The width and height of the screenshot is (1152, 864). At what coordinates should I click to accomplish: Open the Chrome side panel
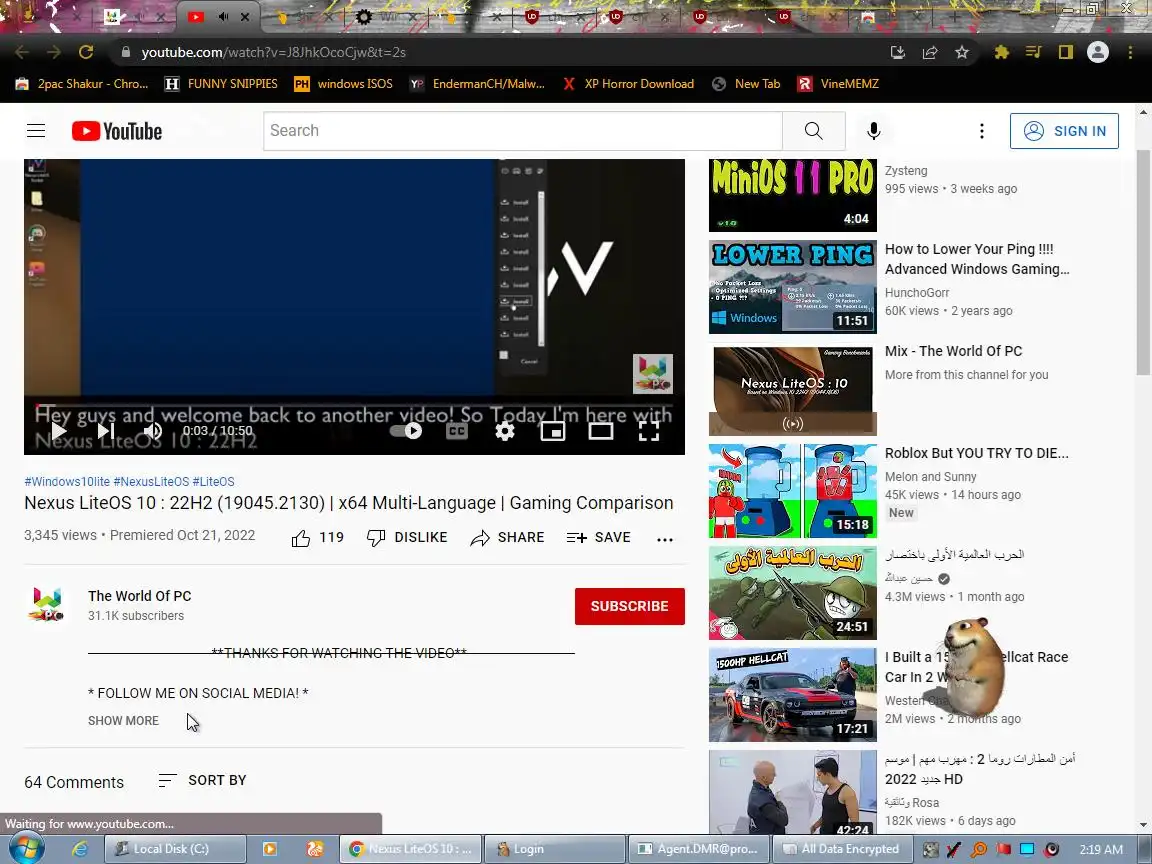click(1066, 52)
